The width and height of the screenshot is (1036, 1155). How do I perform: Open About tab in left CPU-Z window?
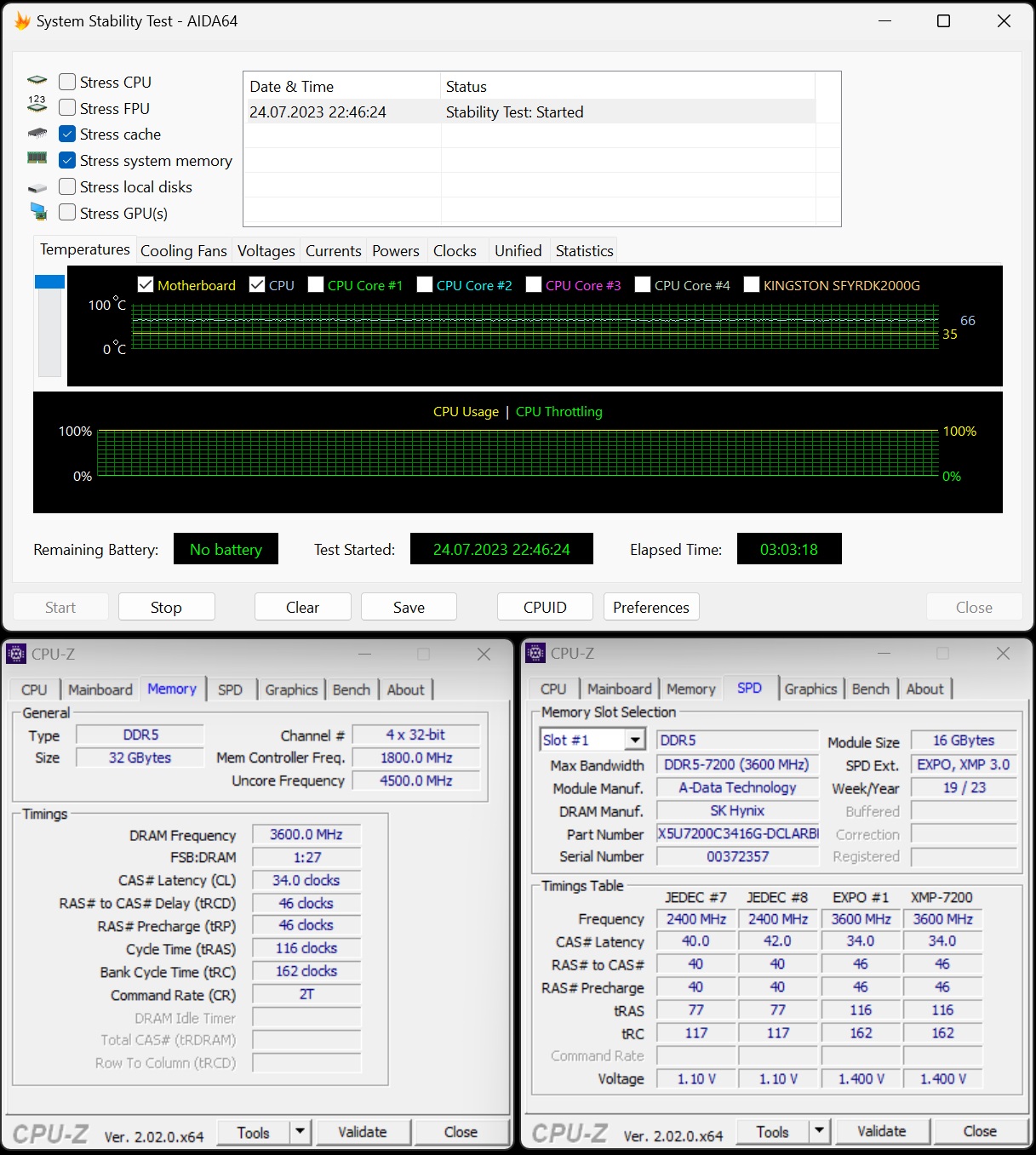coord(406,689)
